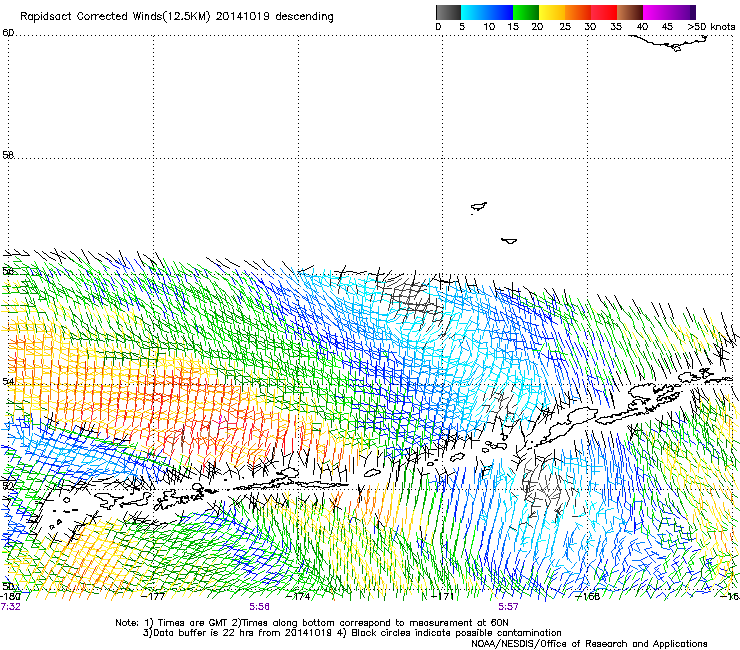Click the smaller island outline below 57N

[509, 241]
